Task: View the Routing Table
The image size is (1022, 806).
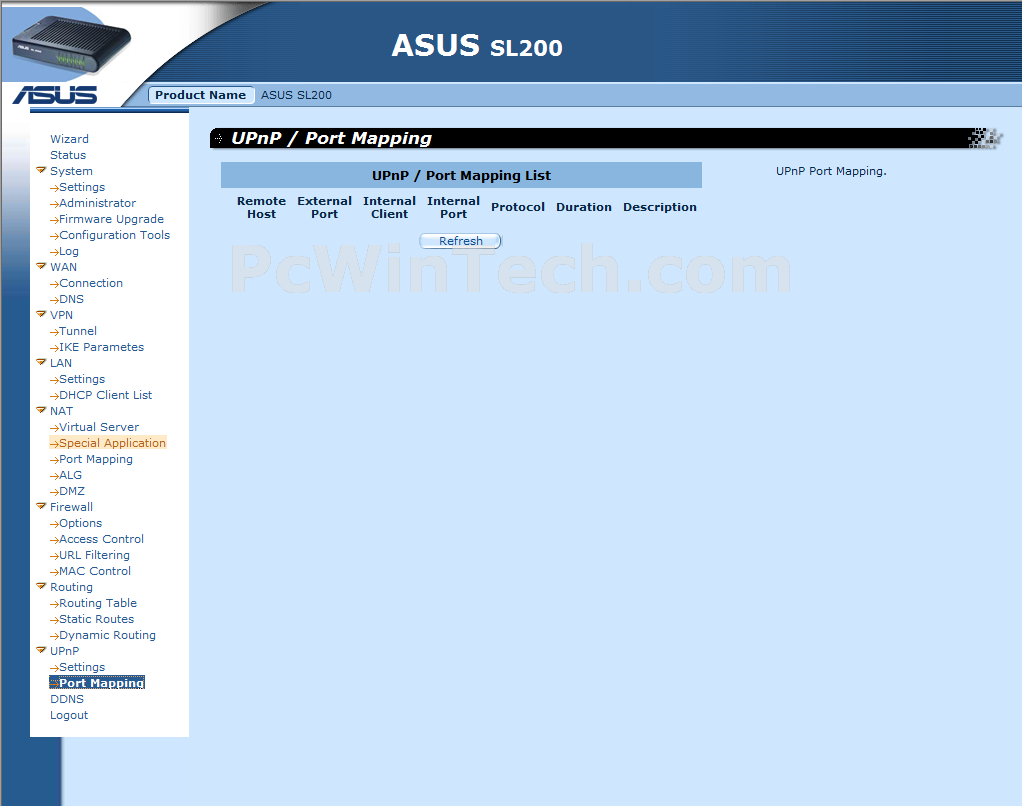Action: click(x=98, y=603)
